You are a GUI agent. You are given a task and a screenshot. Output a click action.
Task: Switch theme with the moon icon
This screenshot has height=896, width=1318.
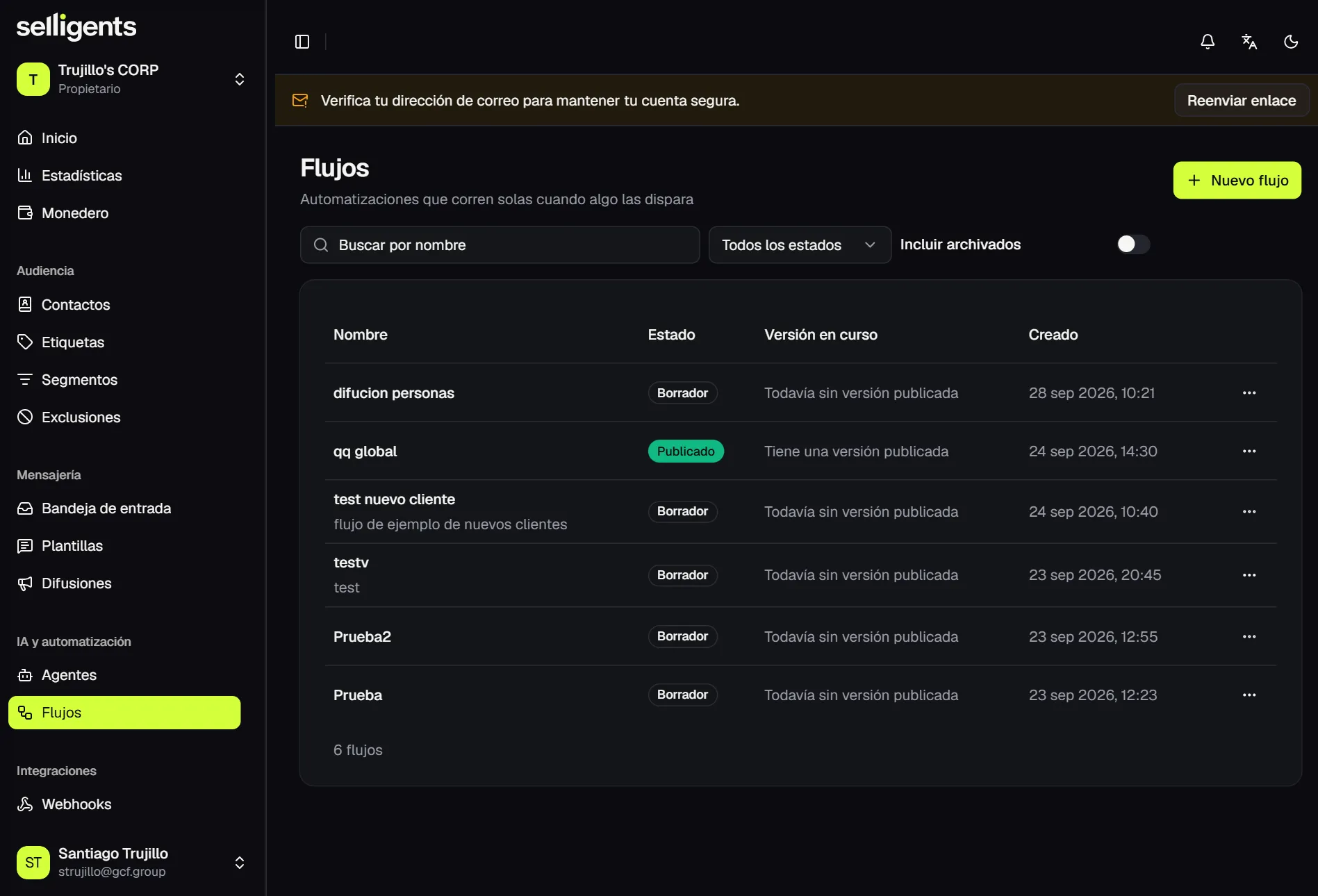point(1291,42)
